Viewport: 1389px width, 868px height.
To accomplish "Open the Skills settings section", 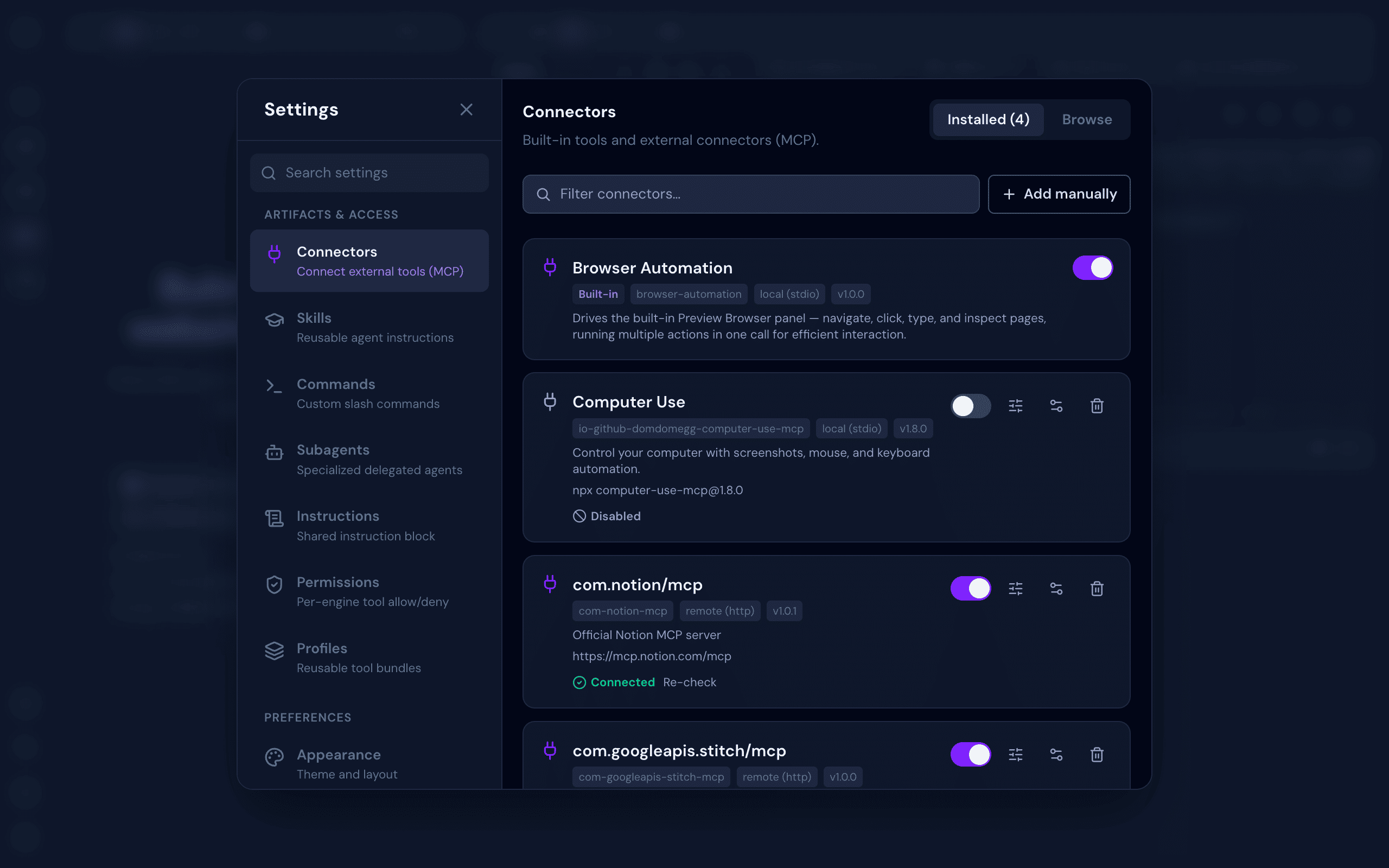I will [369, 327].
